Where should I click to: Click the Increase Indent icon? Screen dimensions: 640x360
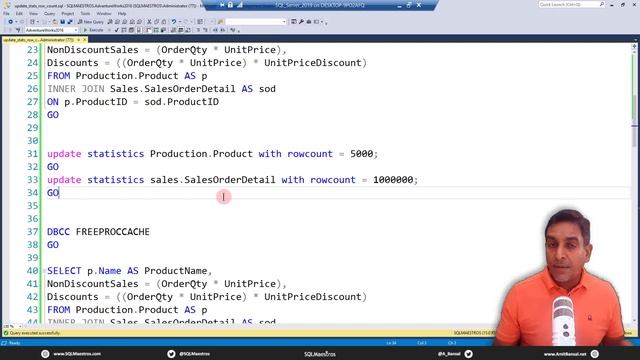[x=222, y=30]
